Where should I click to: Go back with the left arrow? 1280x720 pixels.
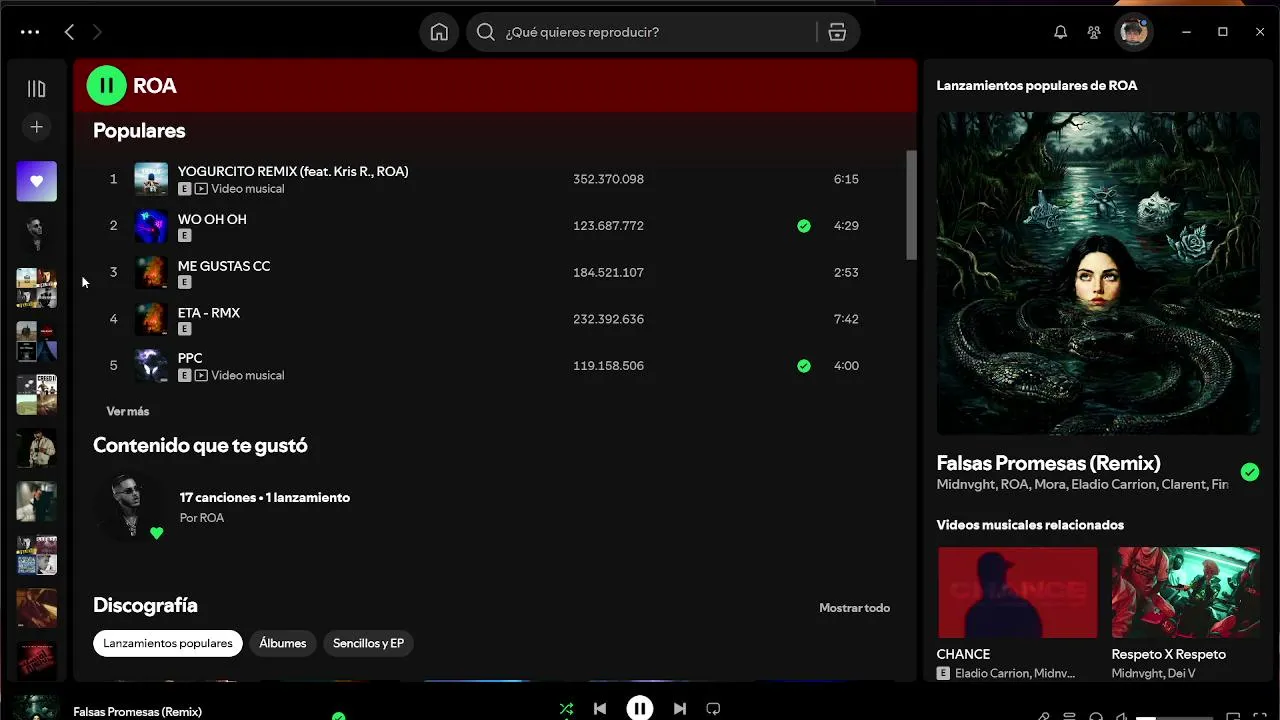69,32
